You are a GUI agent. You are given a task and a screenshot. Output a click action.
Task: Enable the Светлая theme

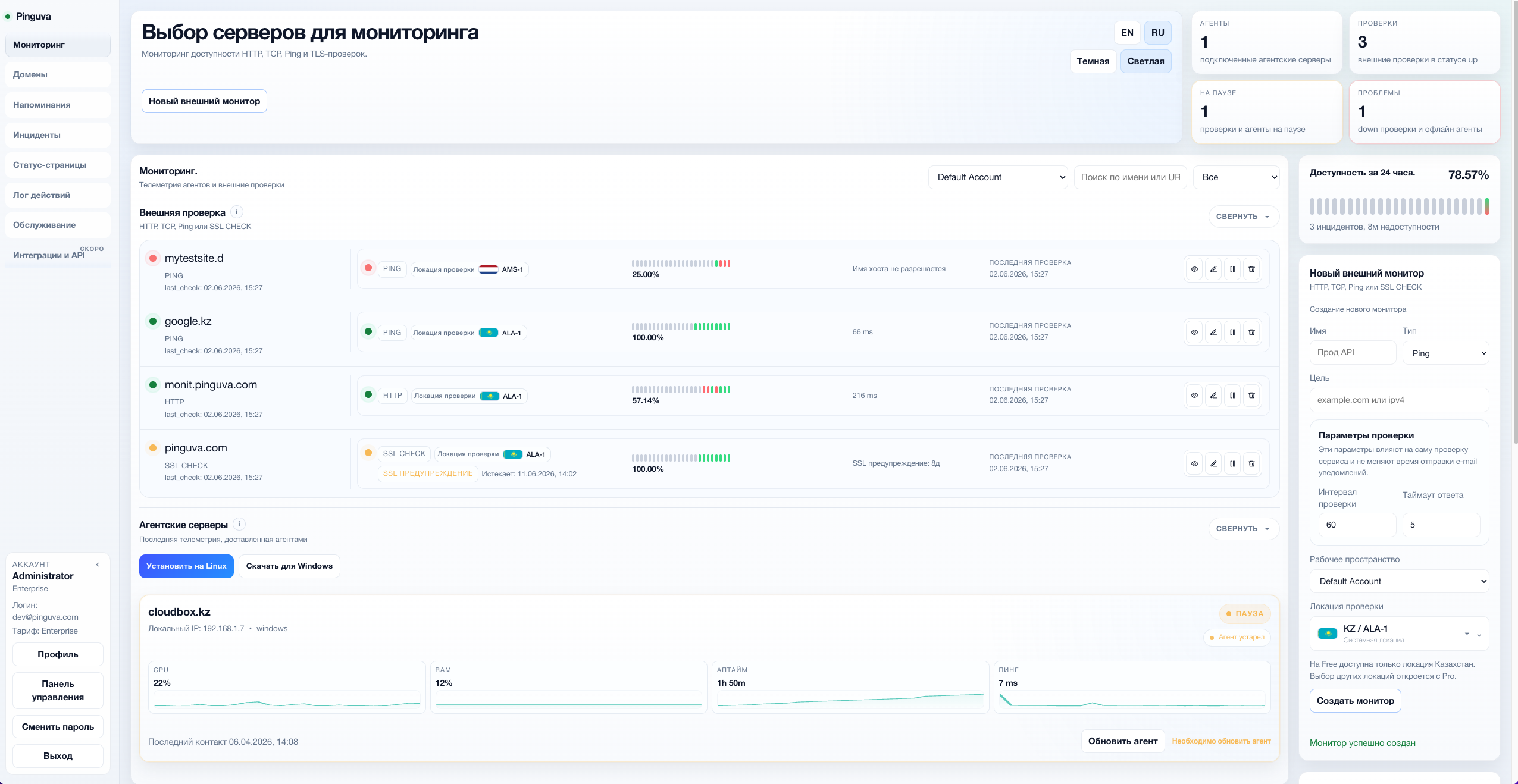(1145, 61)
